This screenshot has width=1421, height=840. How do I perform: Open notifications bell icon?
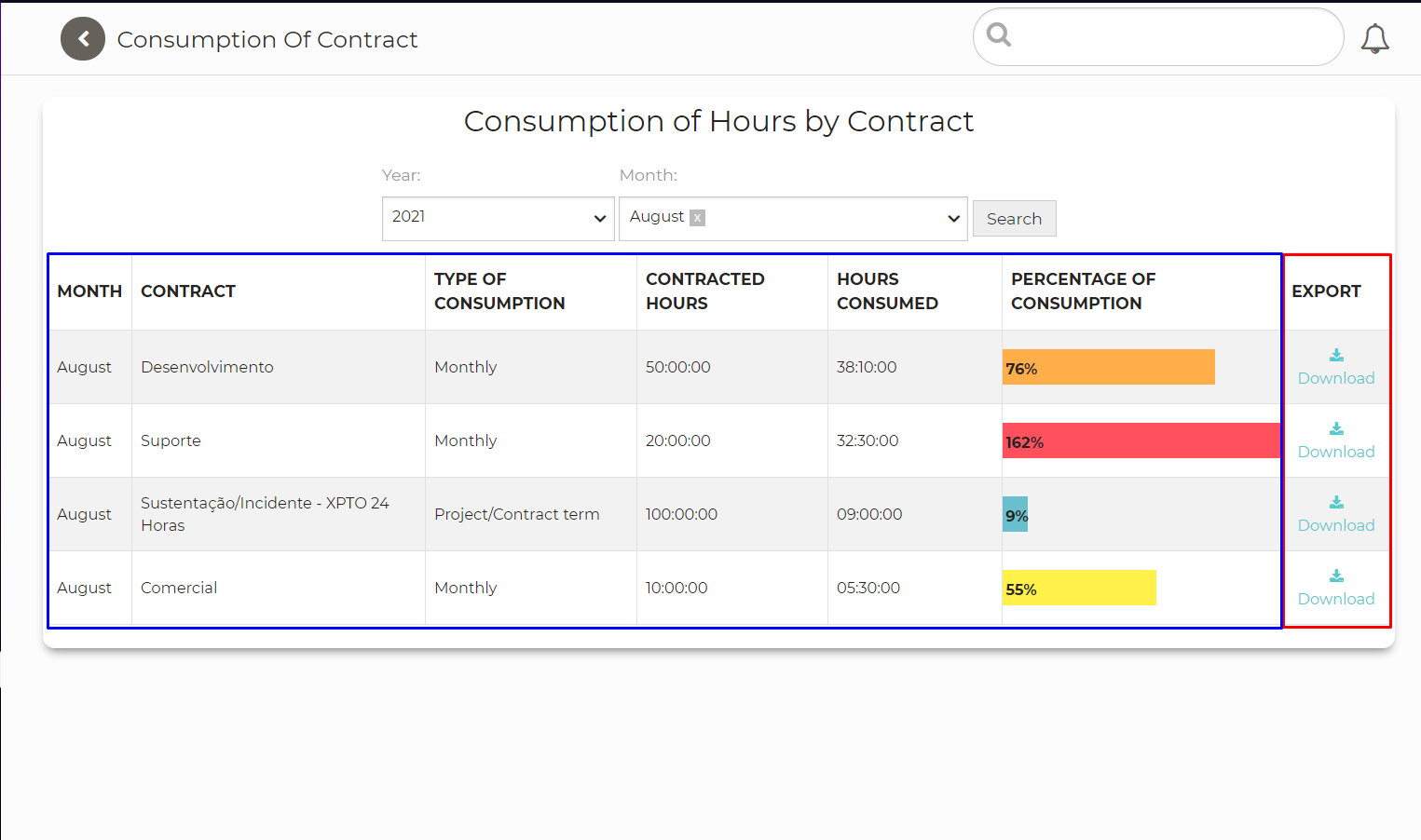[1374, 38]
